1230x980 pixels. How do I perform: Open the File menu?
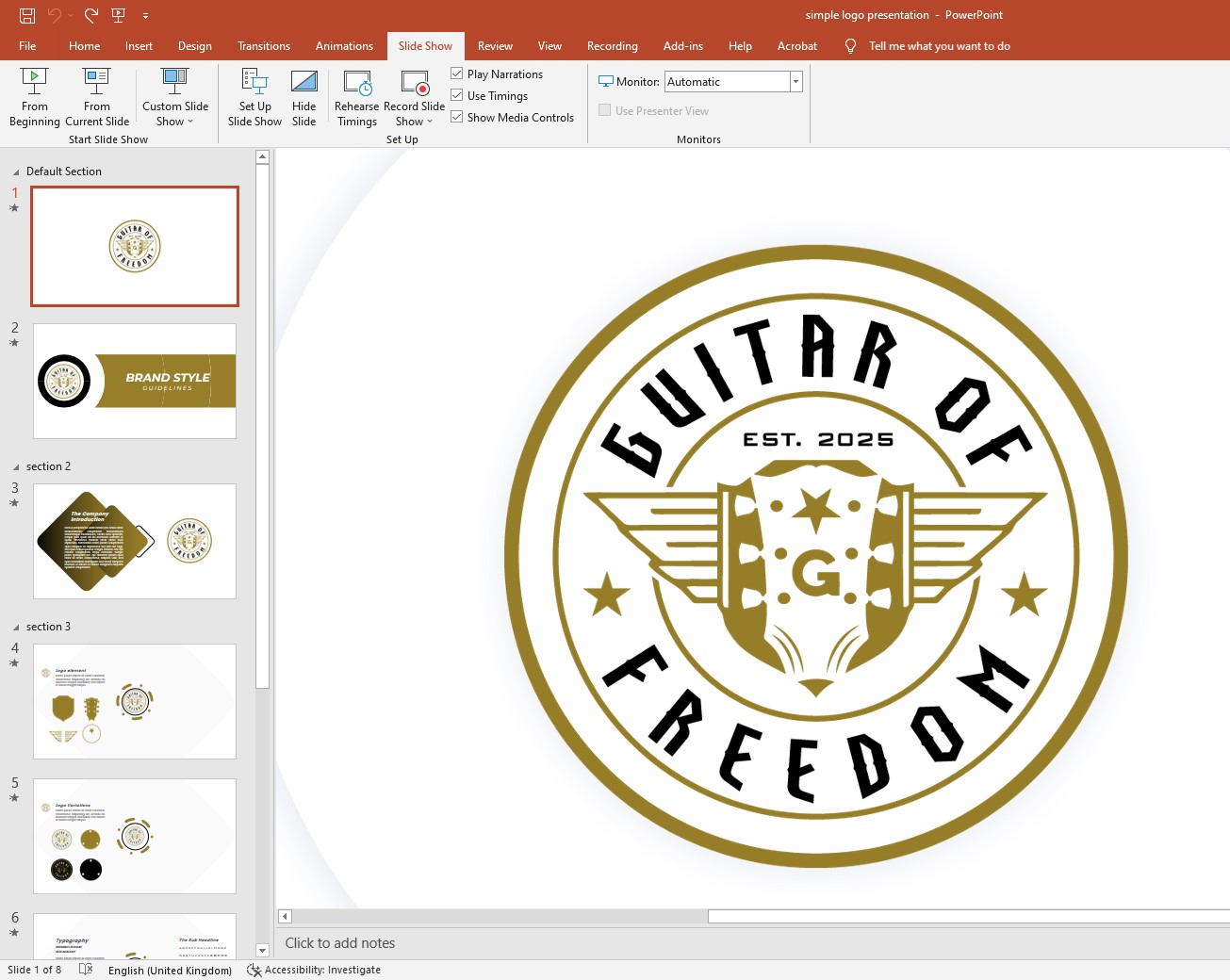tap(27, 45)
